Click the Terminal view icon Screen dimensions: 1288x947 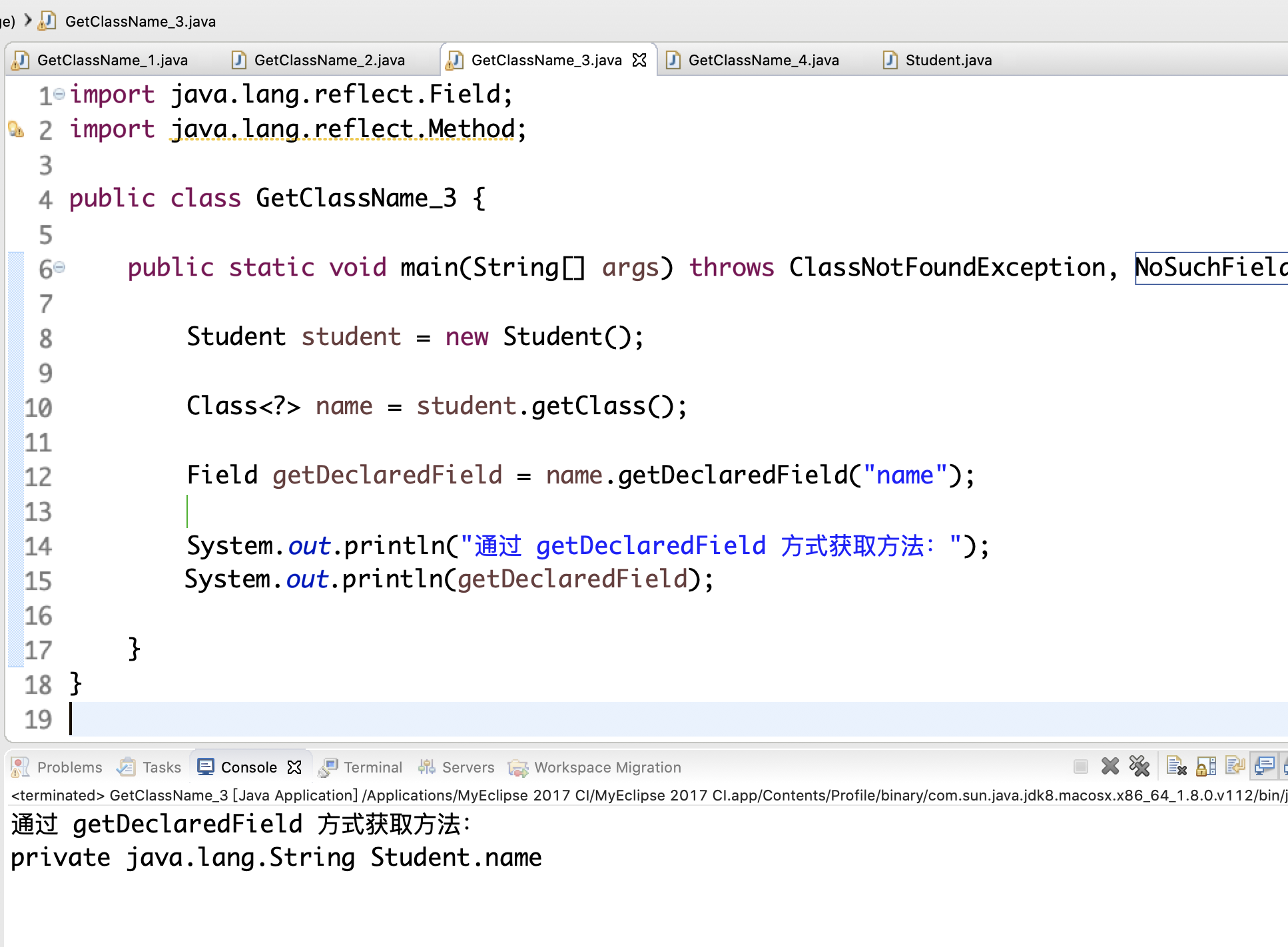pos(328,767)
